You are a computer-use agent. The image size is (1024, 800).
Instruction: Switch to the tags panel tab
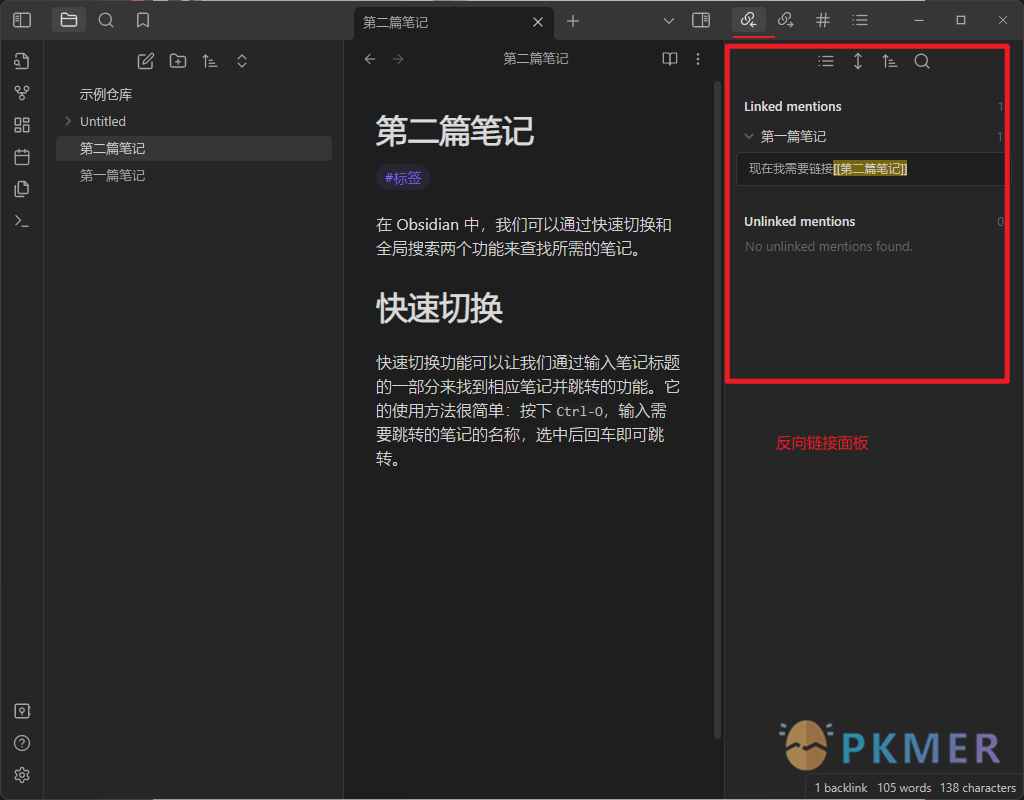[823, 20]
